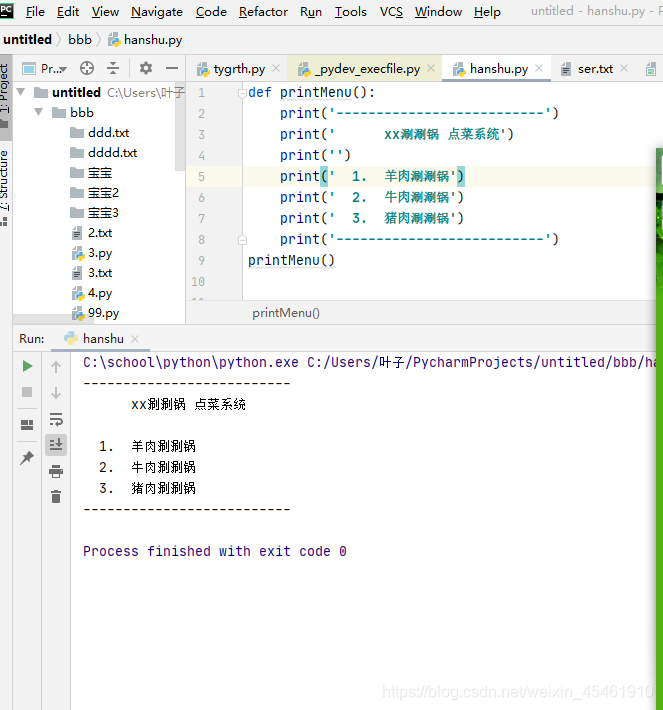Open the Window menu
This screenshot has height=710, width=663.
pos(438,12)
